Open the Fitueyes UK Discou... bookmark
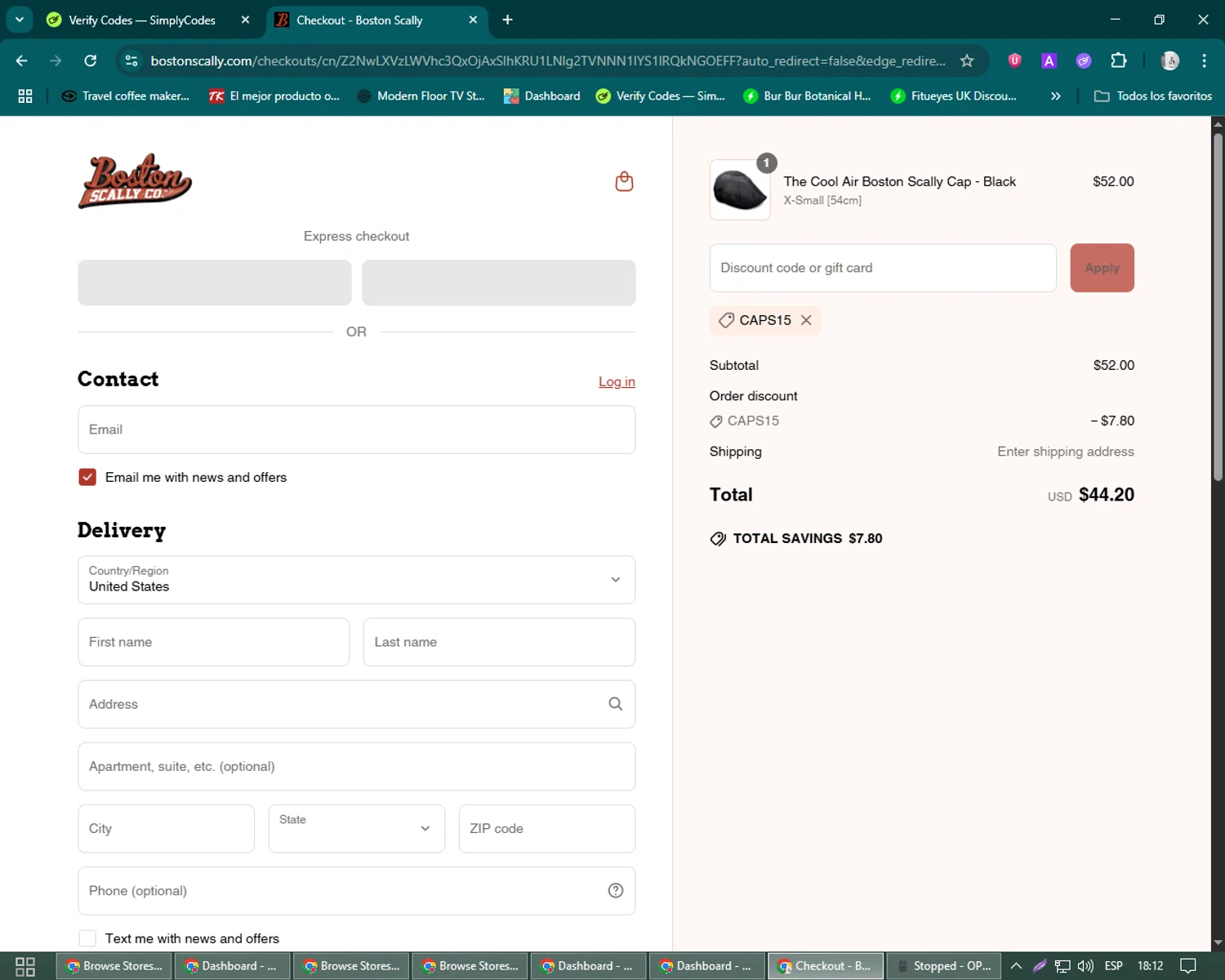Image resolution: width=1225 pixels, height=980 pixels. pos(953,96)
